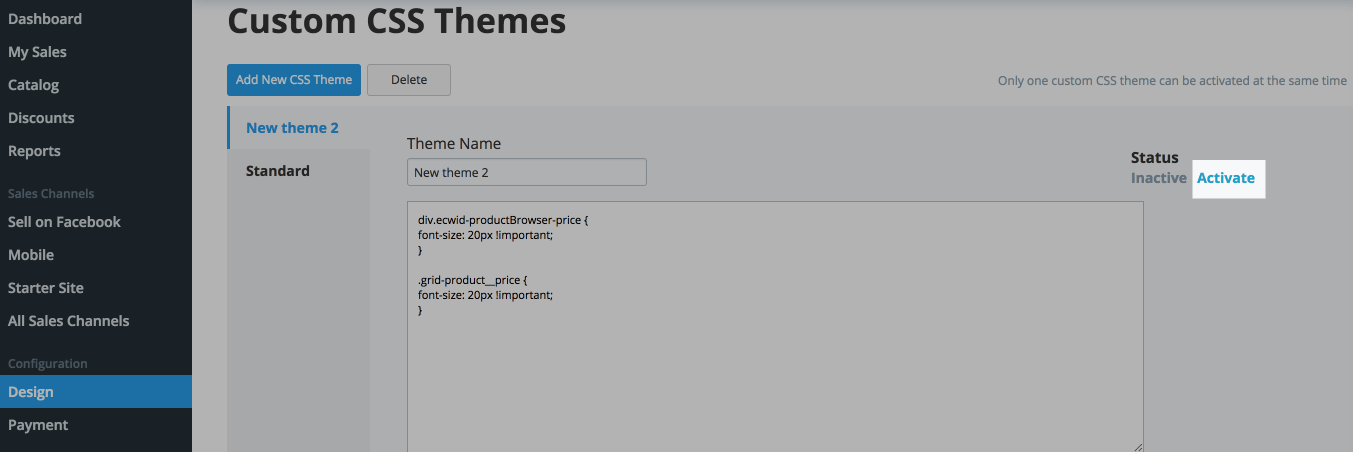Select Sell on Facebook channel

(x=64, y=222)
